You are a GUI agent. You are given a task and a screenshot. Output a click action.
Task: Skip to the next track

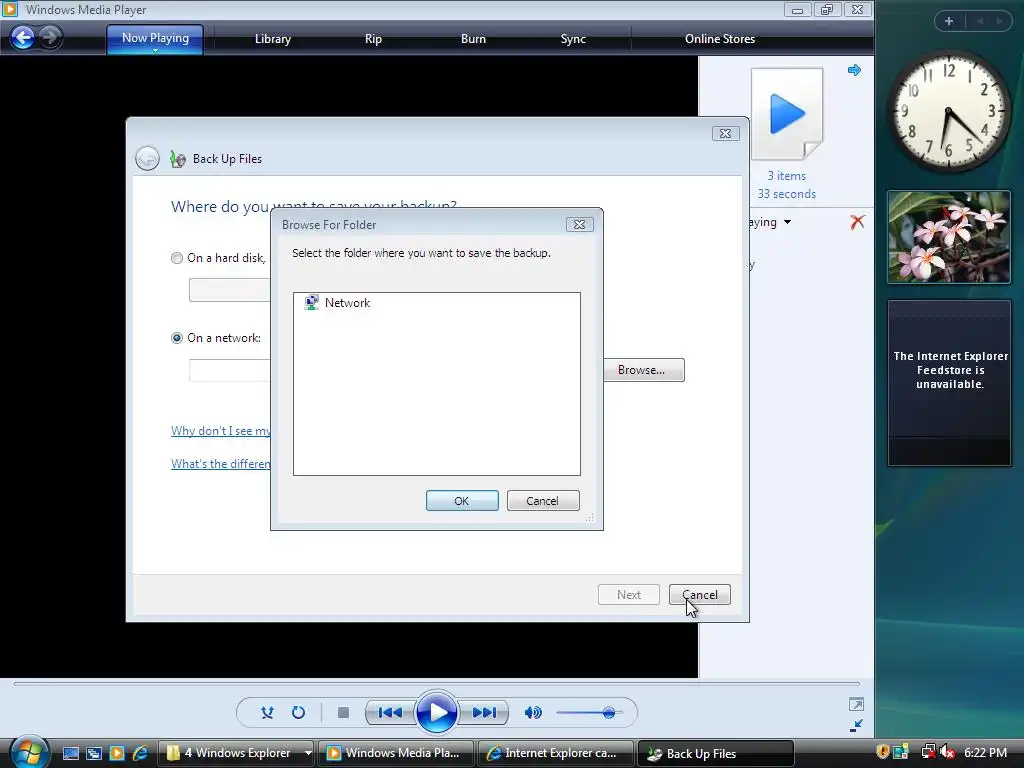484,712
